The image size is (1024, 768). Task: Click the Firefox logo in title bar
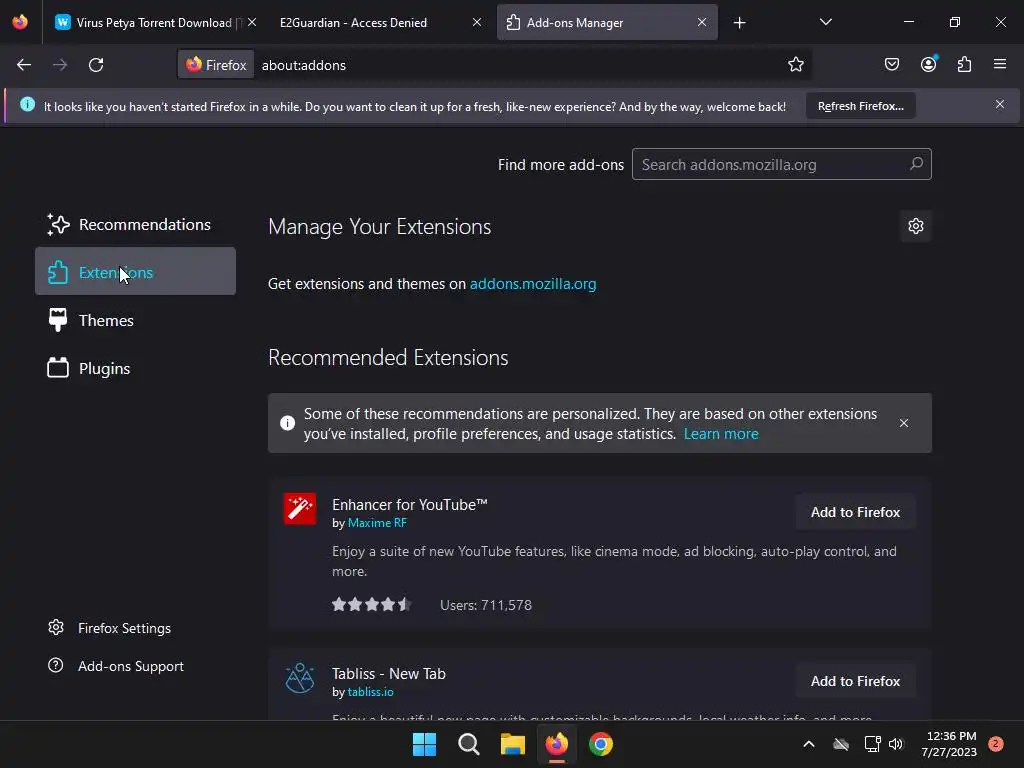20,22
